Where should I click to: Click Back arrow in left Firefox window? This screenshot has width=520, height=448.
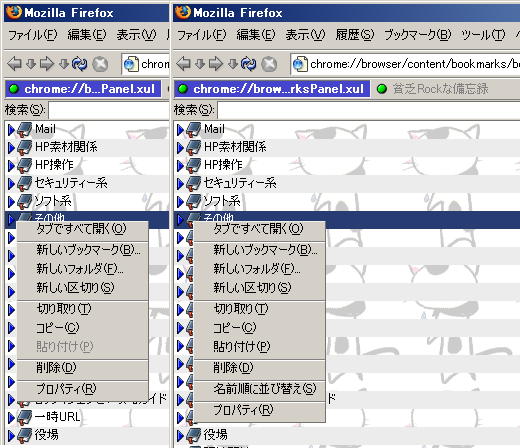point(15,63)
